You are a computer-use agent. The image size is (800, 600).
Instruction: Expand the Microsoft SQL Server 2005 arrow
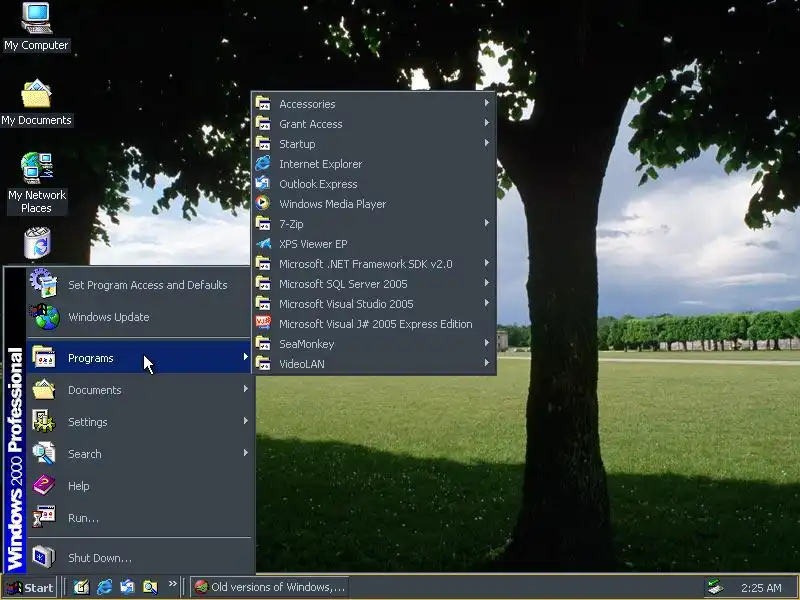(487, 283)
